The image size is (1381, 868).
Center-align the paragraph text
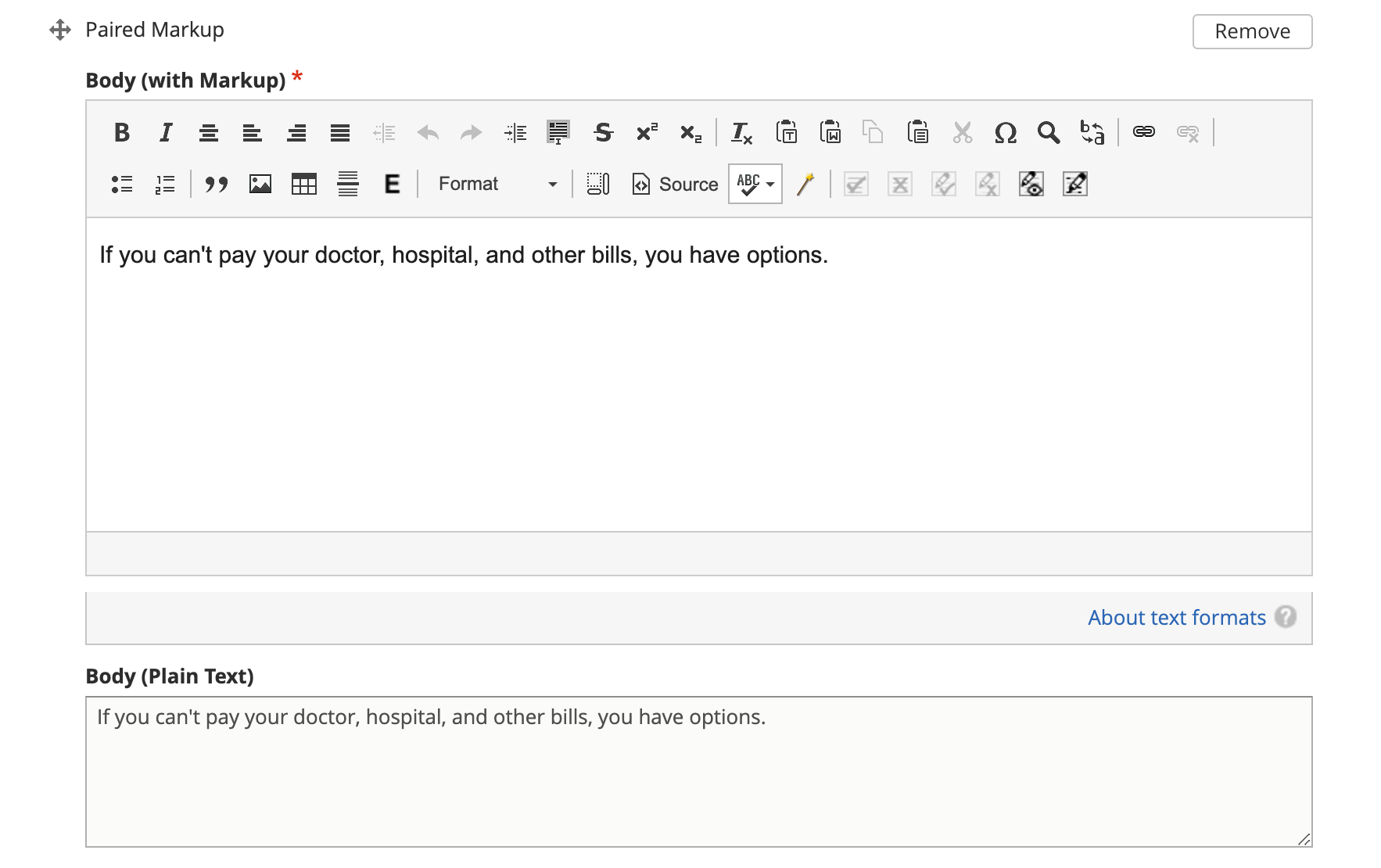(208, 132)
